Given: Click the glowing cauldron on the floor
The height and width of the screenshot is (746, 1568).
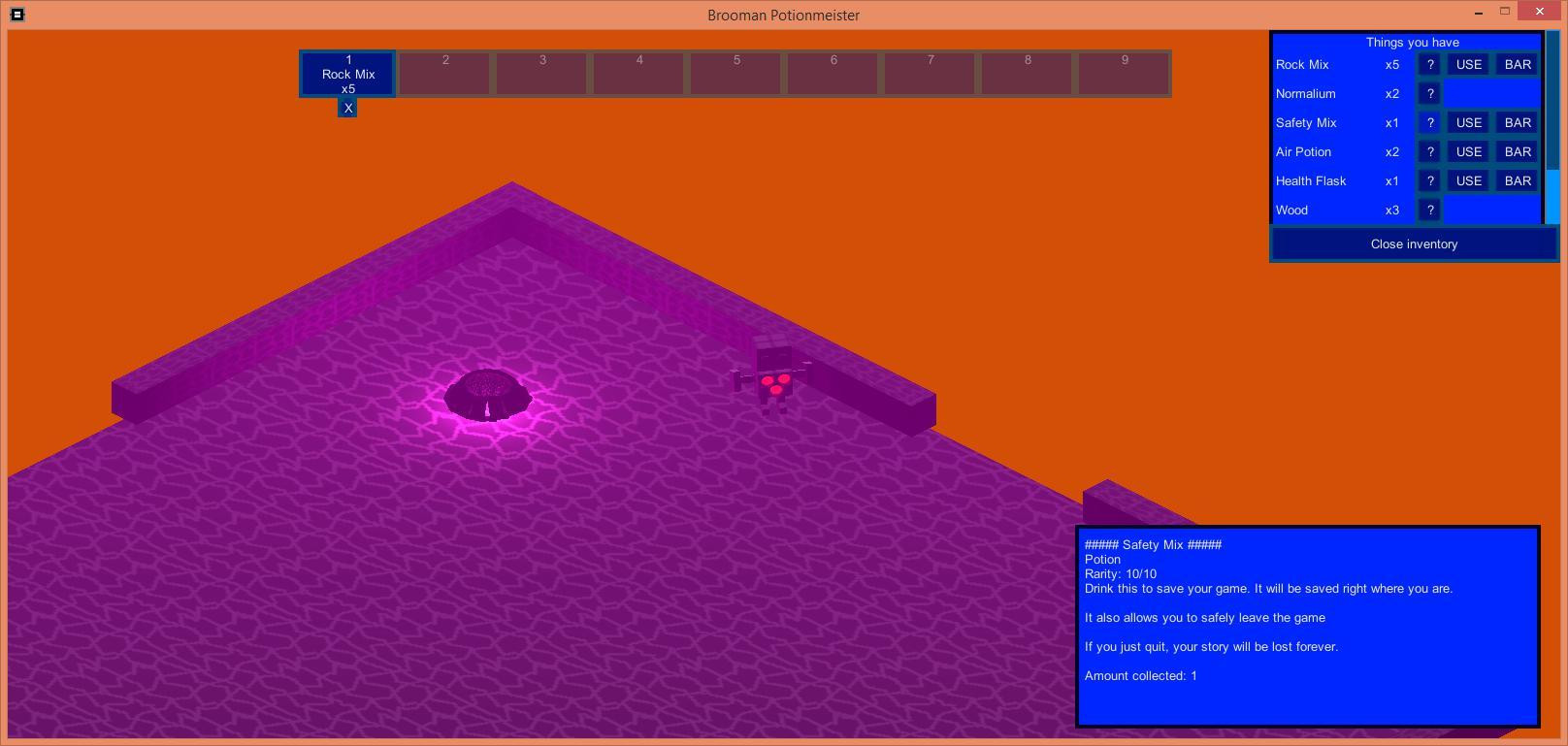Looking at the screenshot, I should [487, 395].
